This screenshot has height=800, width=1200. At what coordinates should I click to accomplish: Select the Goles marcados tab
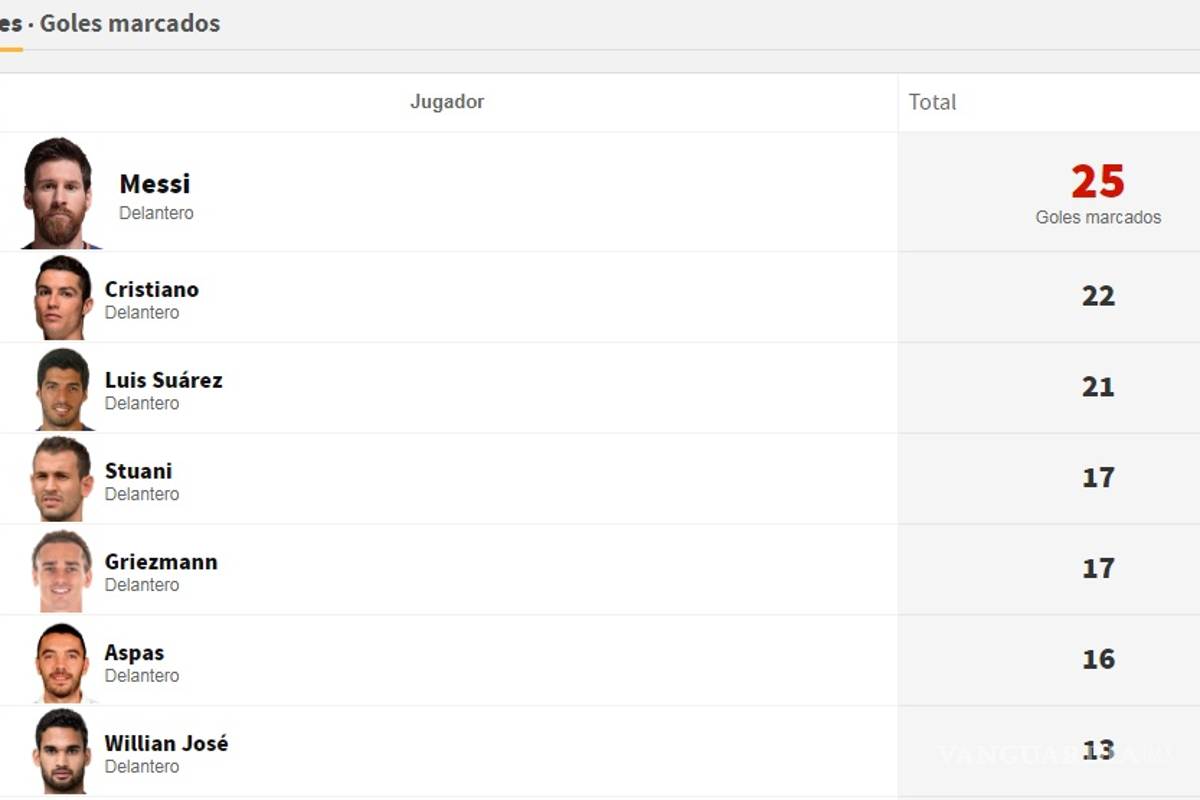point(130,24)
